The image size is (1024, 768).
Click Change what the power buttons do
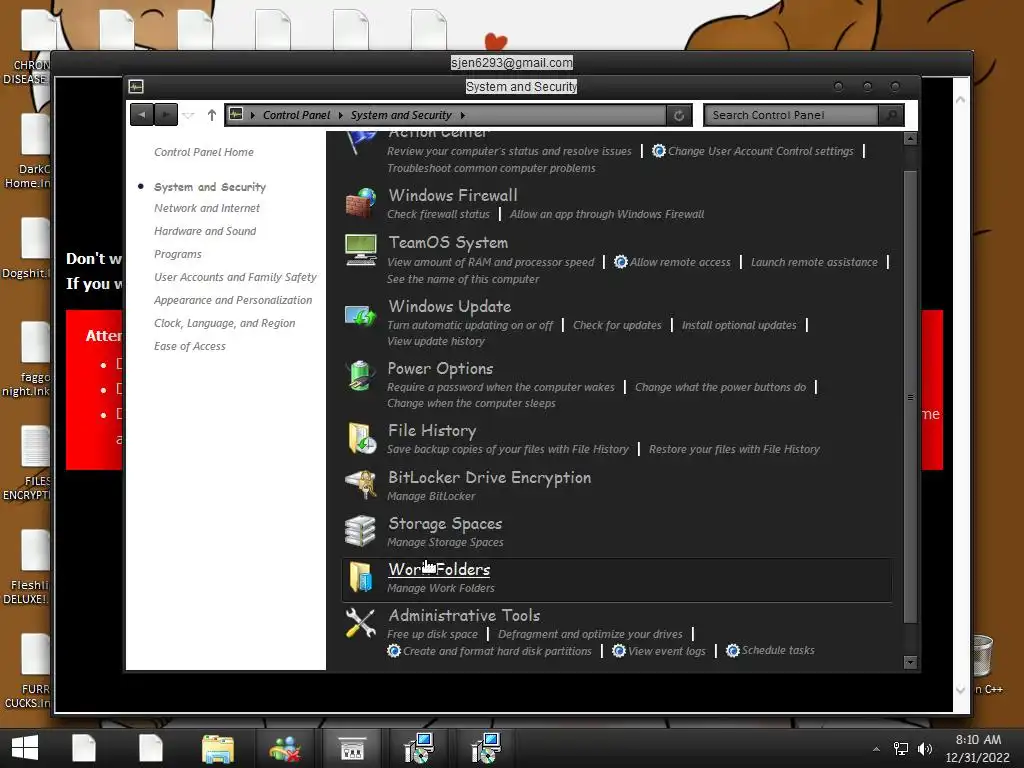[x=720, y=387]
